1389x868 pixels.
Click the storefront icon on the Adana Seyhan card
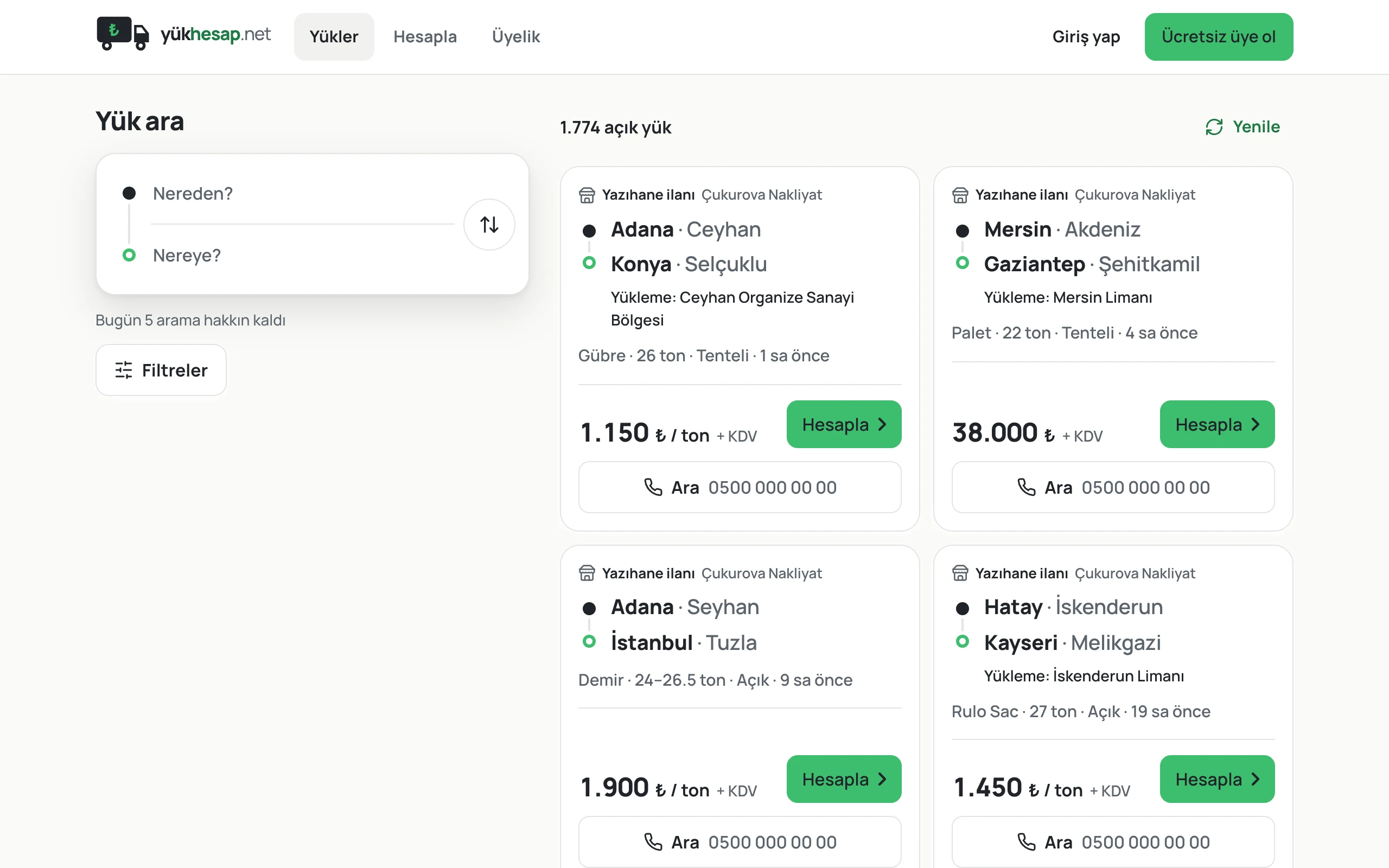point(587,573)
